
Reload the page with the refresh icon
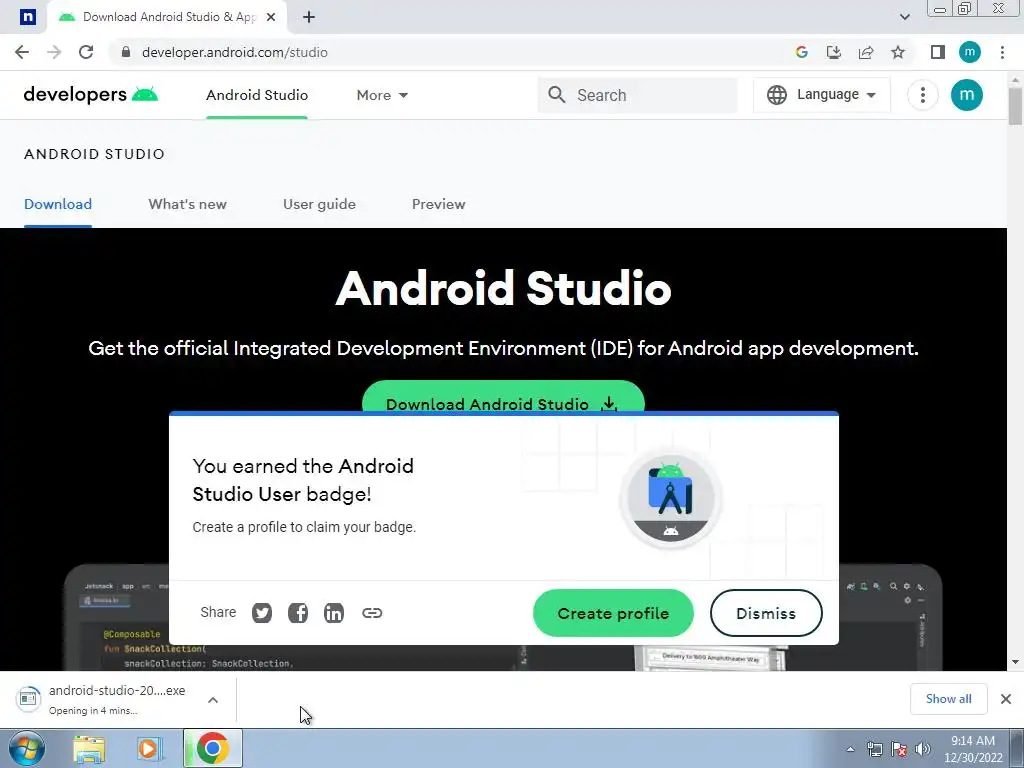pos(86,52)
